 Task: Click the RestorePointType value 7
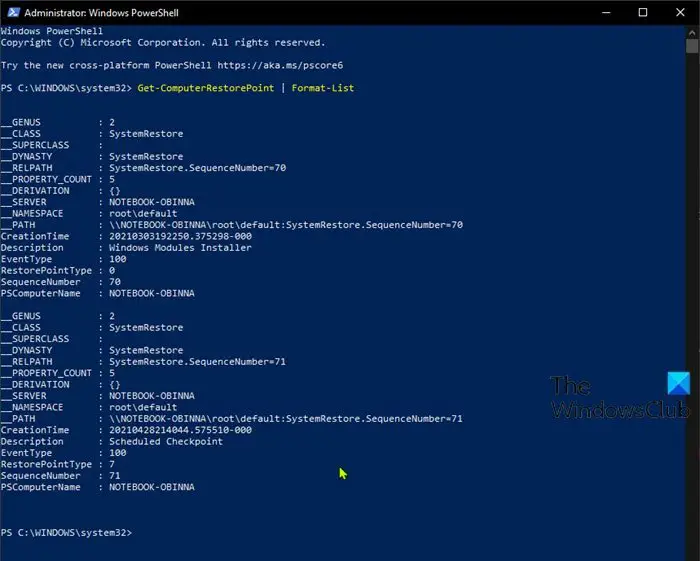112,464
